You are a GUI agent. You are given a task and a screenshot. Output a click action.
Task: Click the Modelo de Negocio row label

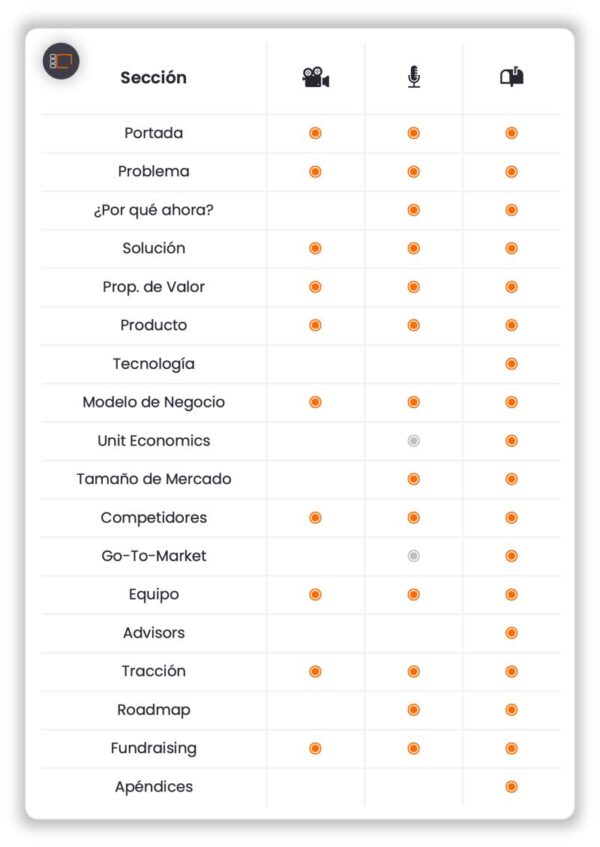click(x=153, y=402)
